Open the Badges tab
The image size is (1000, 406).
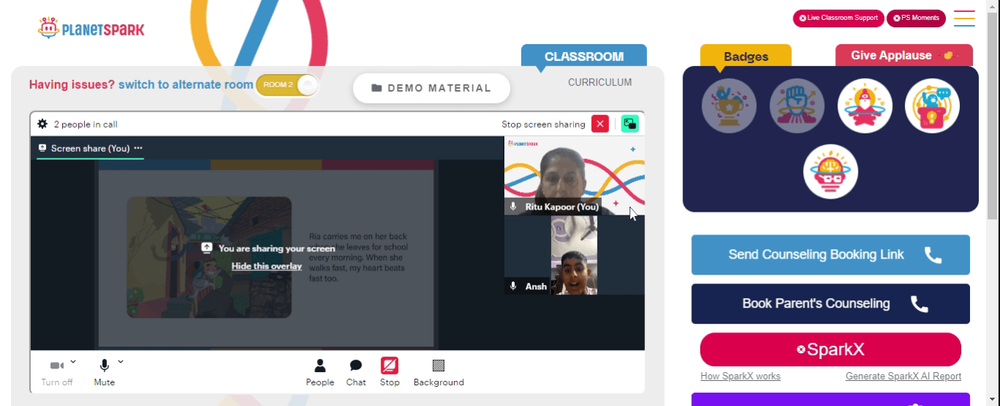click(746, 56)
